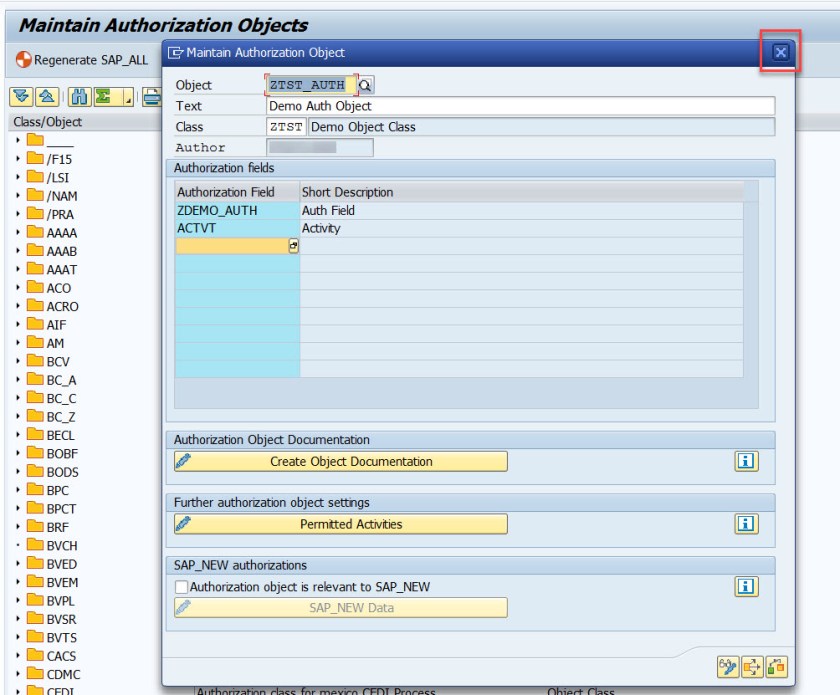The width and height of the screenshot is (840, 695).
Task: Expand the ACO tree node arrow
Action: [x=18, y=287]
